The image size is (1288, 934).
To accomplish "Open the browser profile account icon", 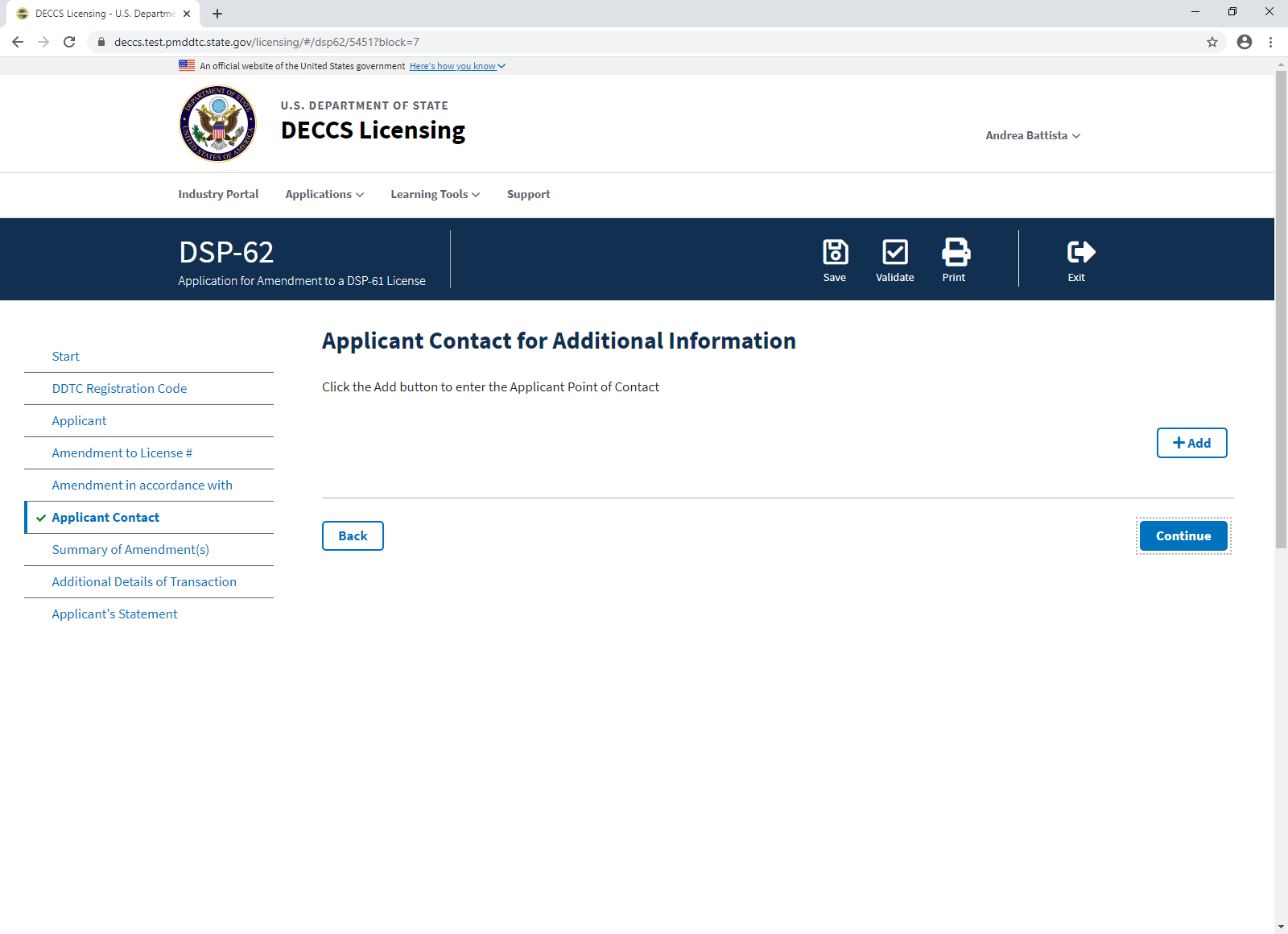I will tap(1244, 42).
